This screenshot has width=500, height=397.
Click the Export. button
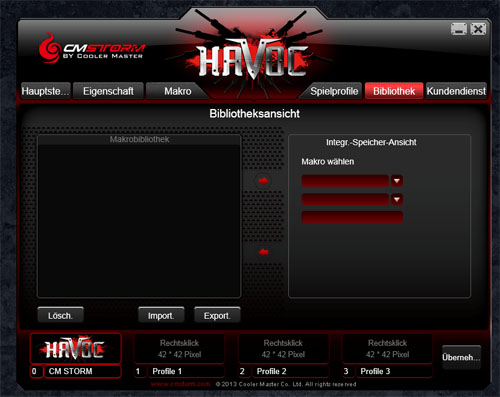click(217, 315)
